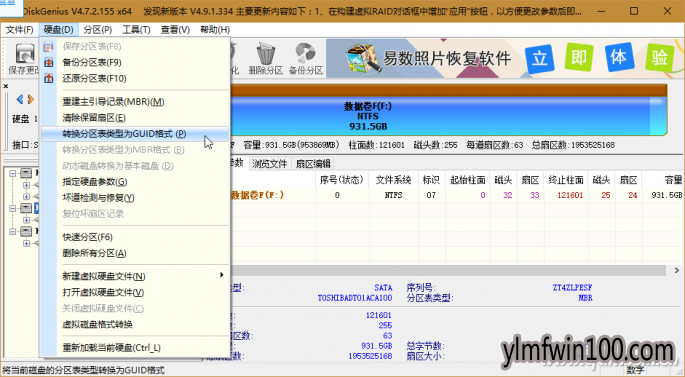Click the 序号(状态) column header

click(x=342, y=180)
